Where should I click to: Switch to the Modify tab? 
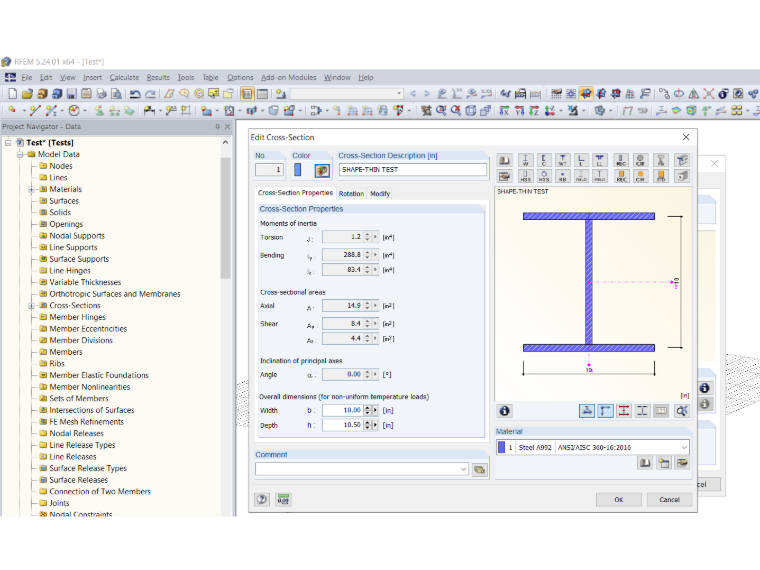point(380,193)
